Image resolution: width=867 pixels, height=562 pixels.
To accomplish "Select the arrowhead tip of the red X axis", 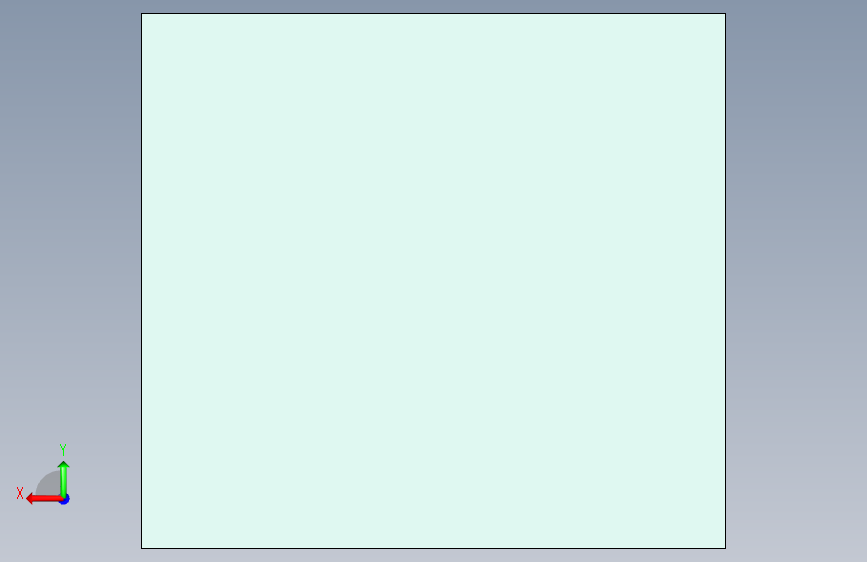I will (28, 499).
